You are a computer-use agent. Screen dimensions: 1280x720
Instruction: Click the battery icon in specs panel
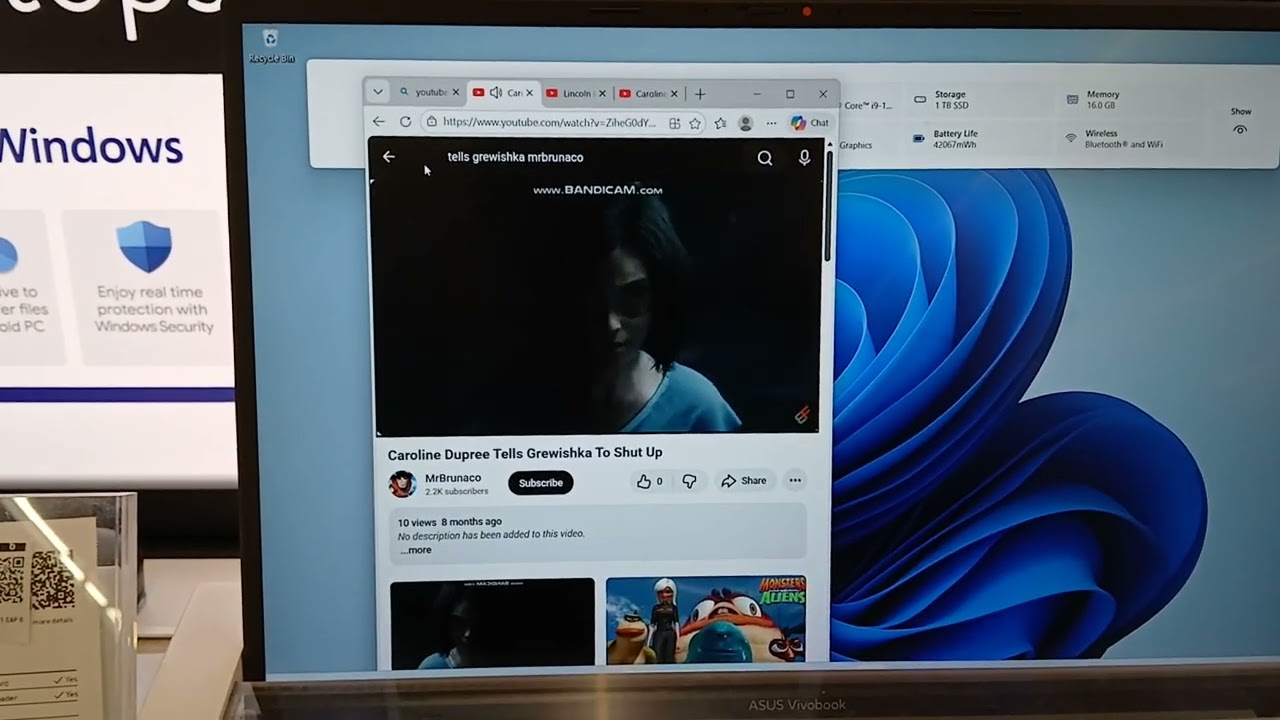tap(919, 139)
